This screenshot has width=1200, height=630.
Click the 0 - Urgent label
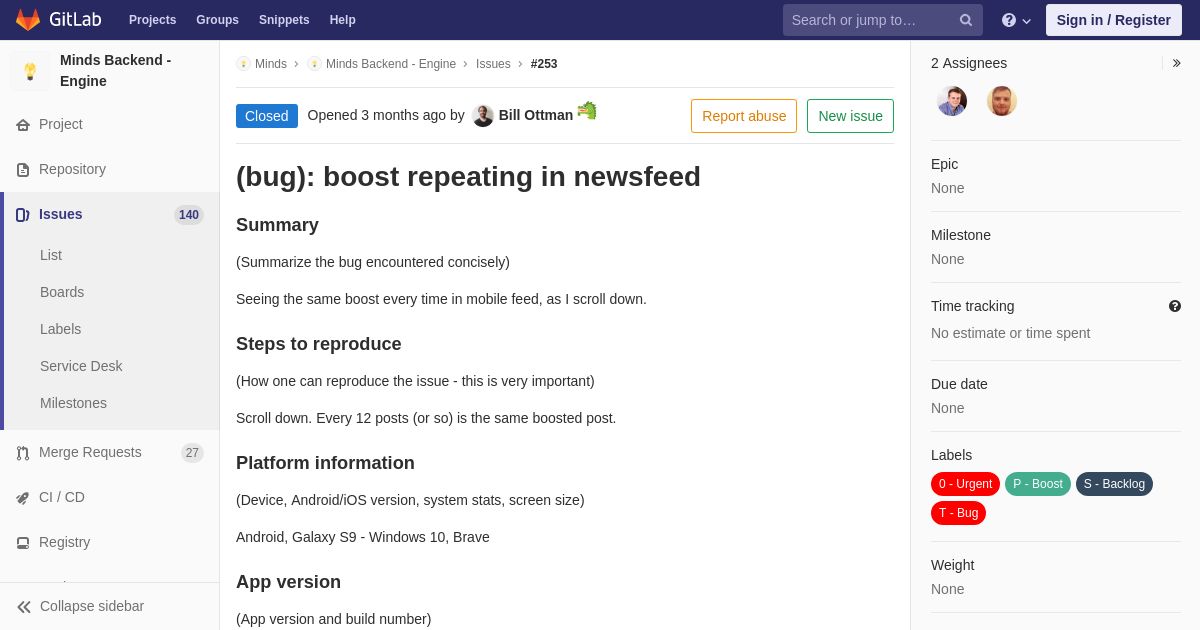(965, 484)
